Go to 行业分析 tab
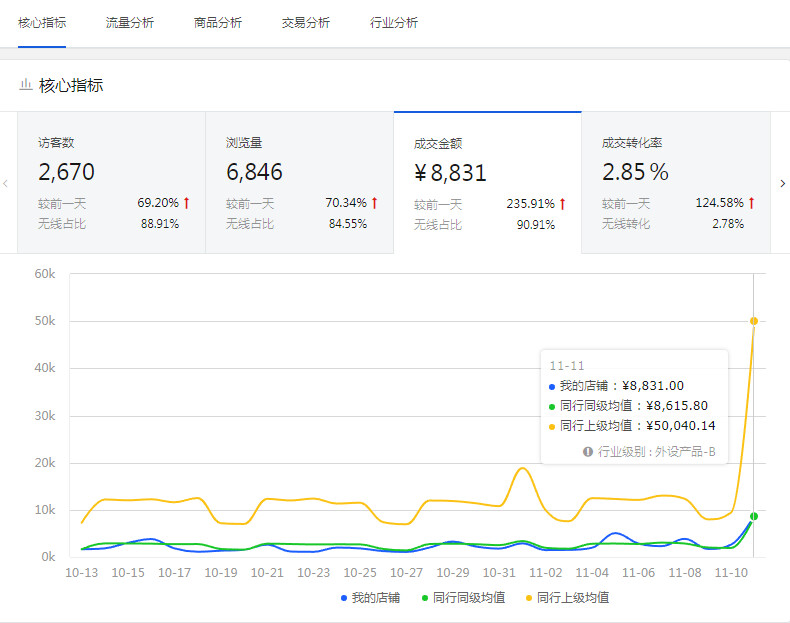This screenshot has width=790, height=623. tap(394, 23)
